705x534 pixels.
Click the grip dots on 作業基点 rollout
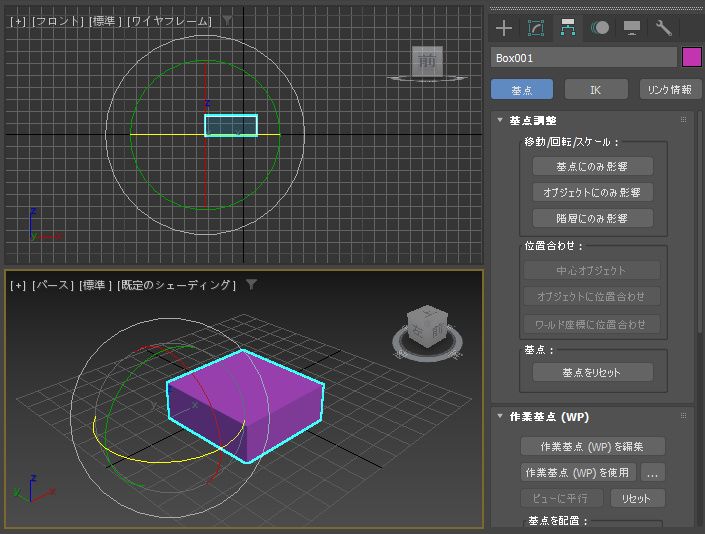click(683, 416)
